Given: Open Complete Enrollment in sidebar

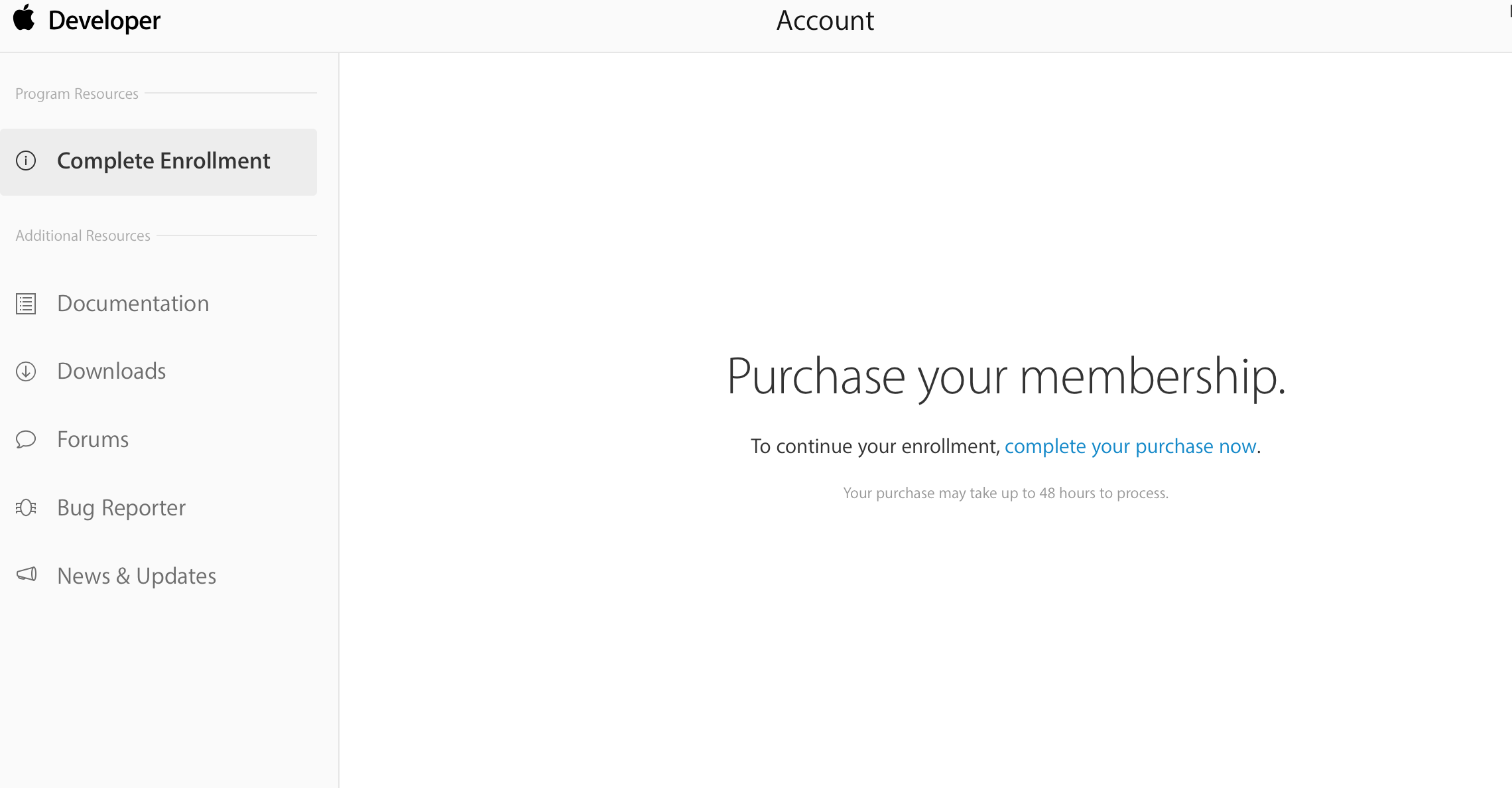Looking at the screenshot, I should 163,161.
